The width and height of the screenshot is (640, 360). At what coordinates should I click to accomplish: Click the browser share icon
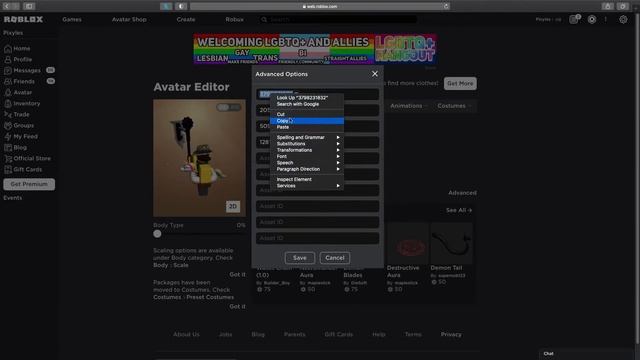(607, 6)
